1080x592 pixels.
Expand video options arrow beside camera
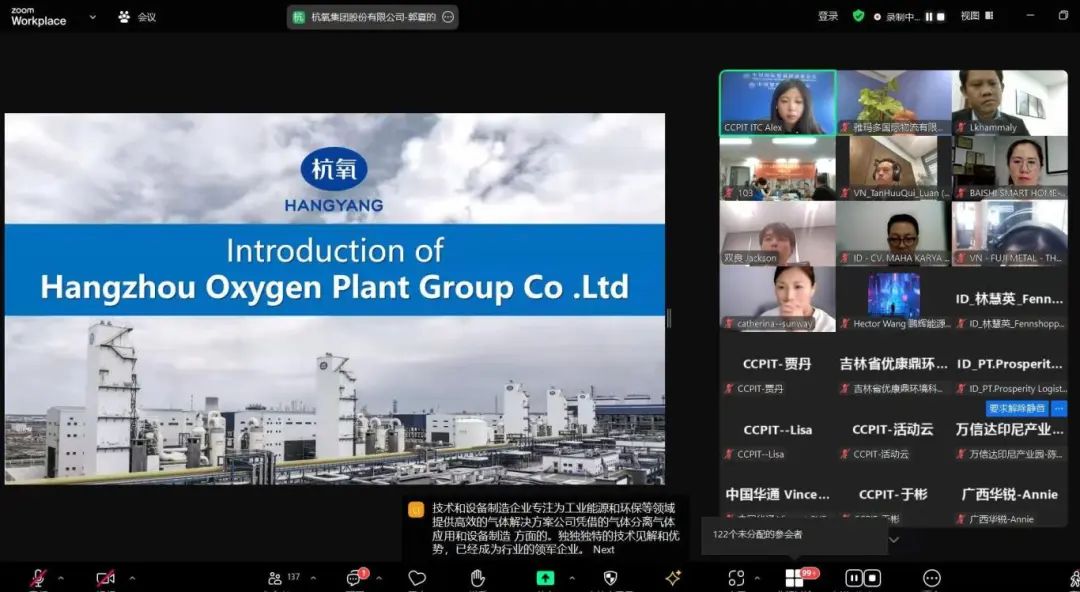click(132, 578)
